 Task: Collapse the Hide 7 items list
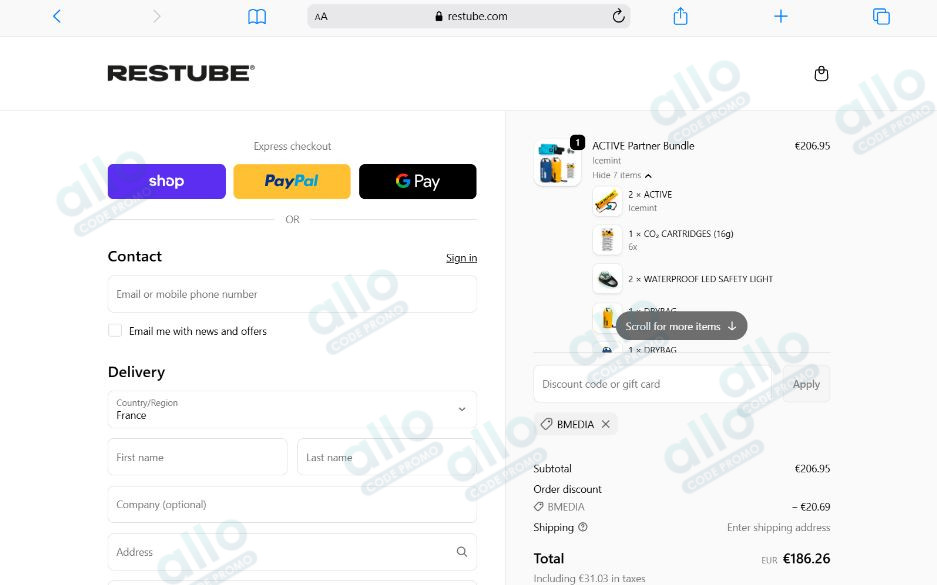coord(621,175)
